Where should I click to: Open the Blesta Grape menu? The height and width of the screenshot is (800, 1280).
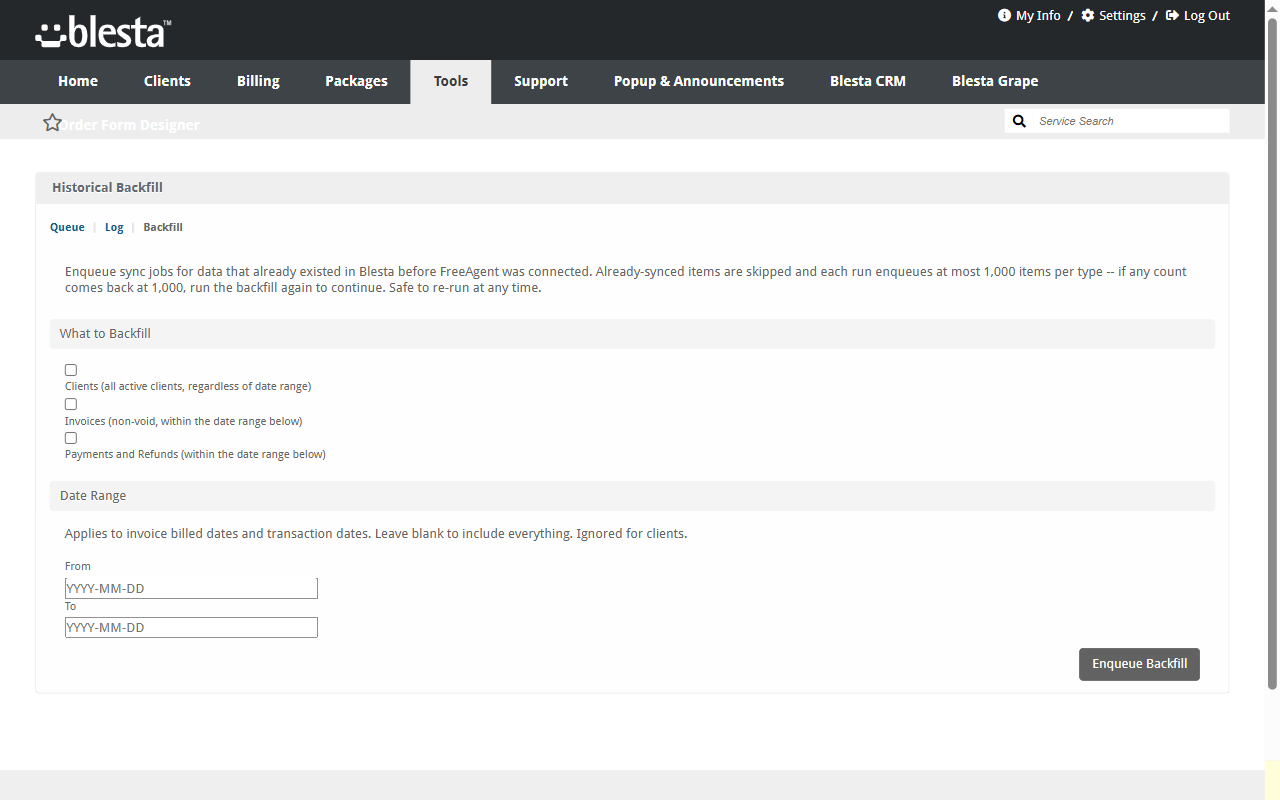point(995,81)
